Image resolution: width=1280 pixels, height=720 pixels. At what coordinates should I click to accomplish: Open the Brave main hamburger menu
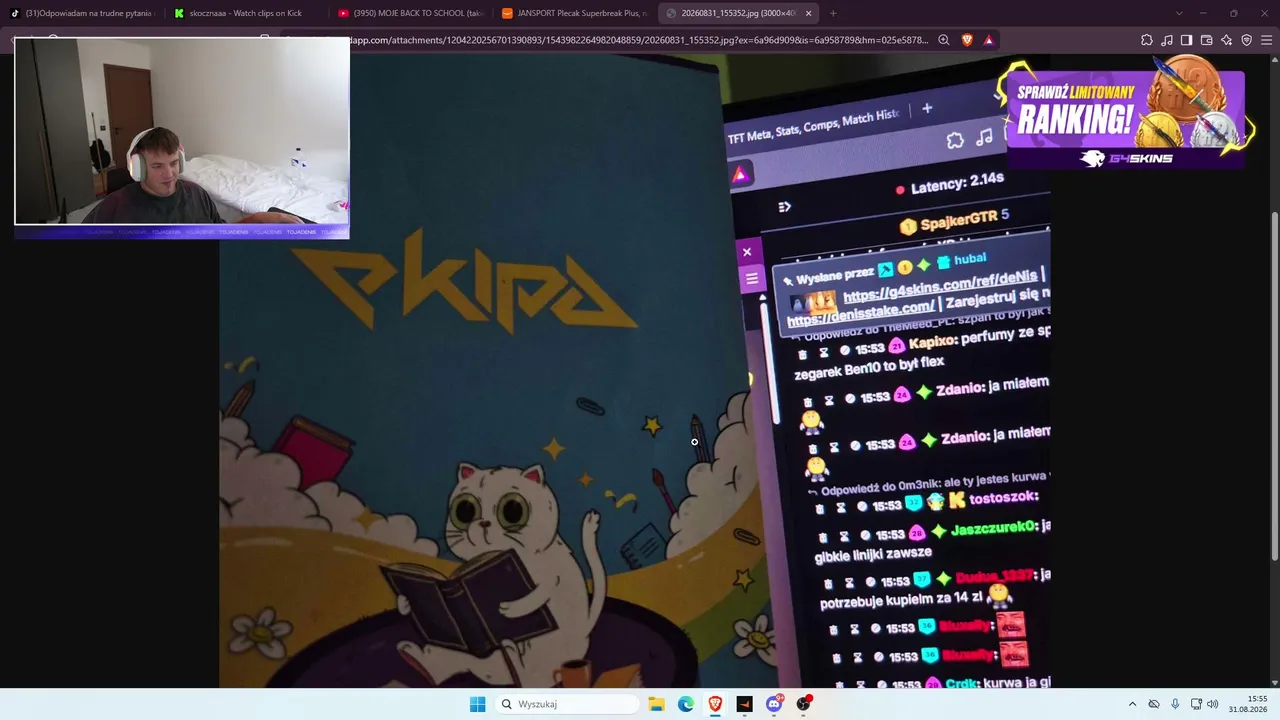pos(1266,40)
